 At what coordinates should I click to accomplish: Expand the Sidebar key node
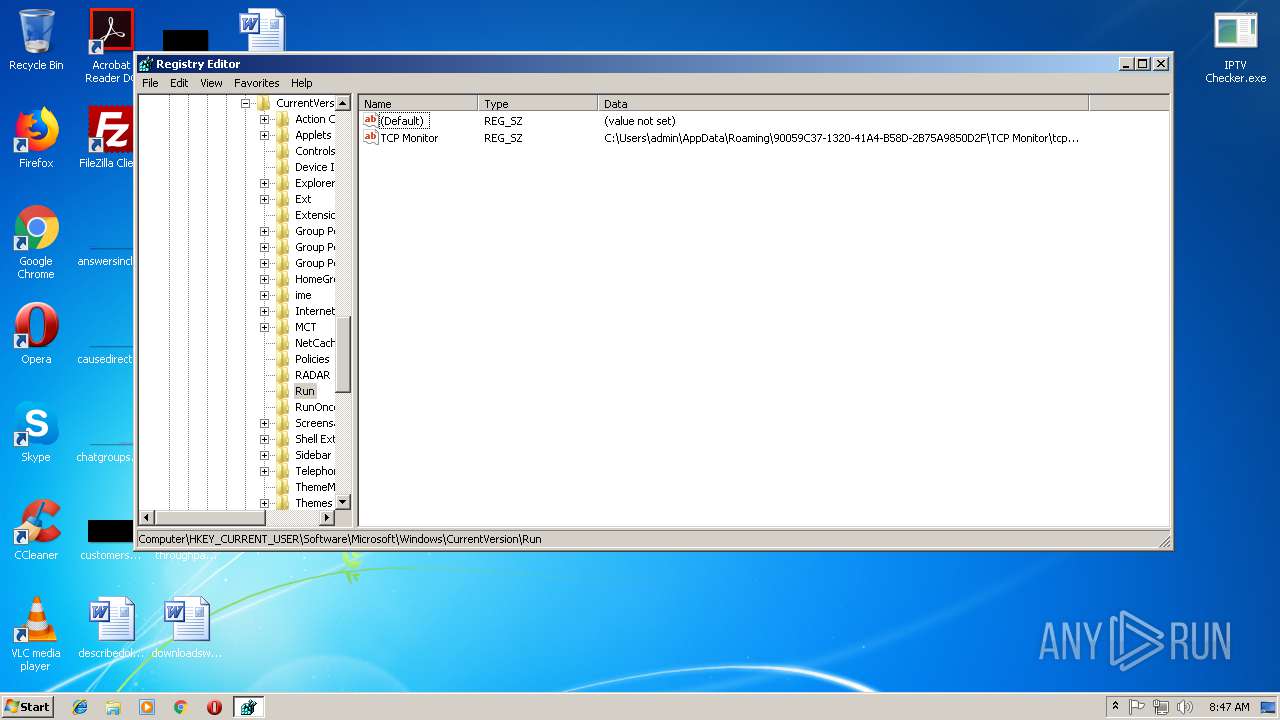click(x=264, y=455)
